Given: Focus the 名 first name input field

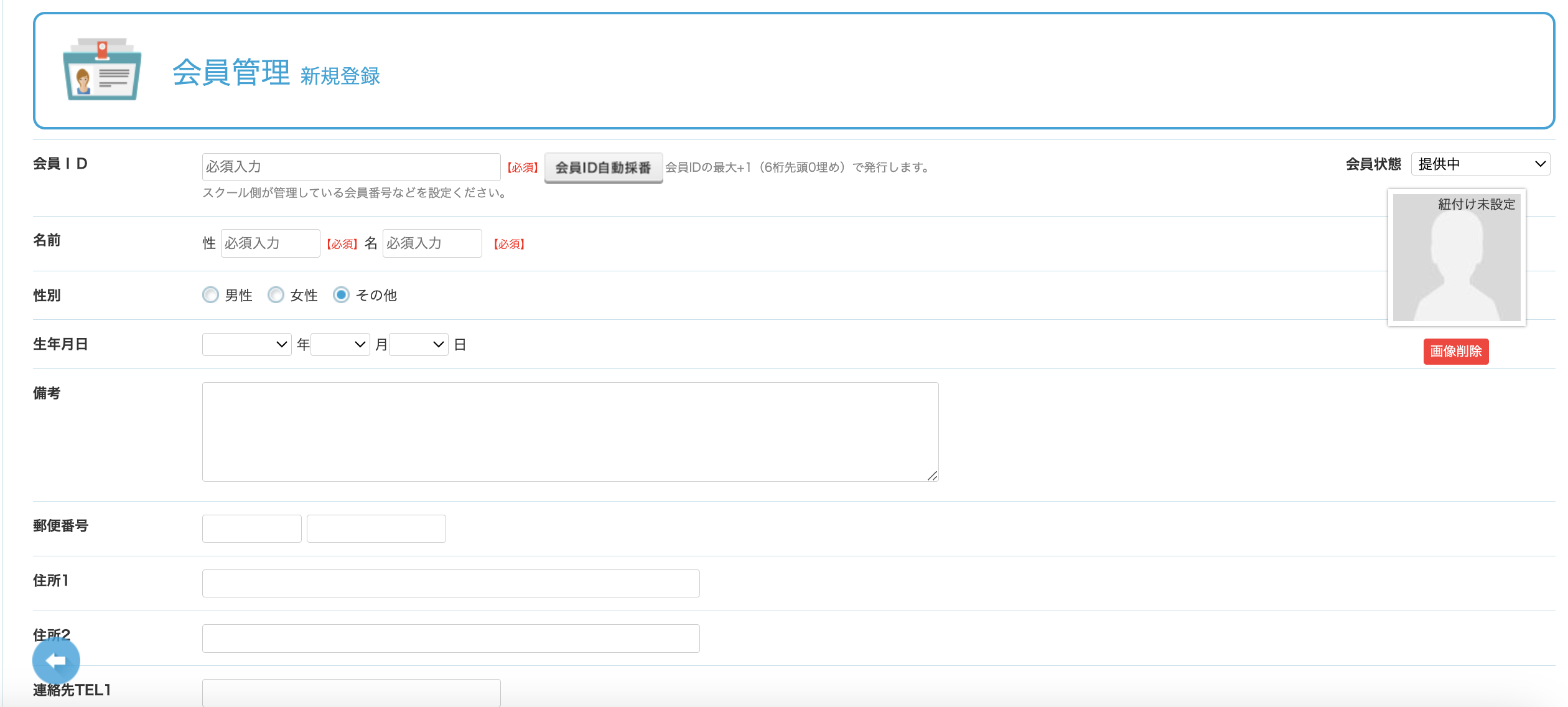Looking at the screenshot, I should [x=432, y=243].
